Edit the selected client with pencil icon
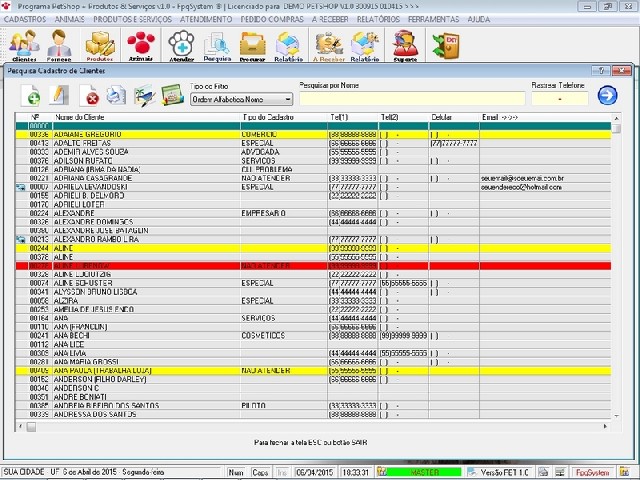This screenshot has height=480, width=640. pyautogui.click(x=58, y=96)
